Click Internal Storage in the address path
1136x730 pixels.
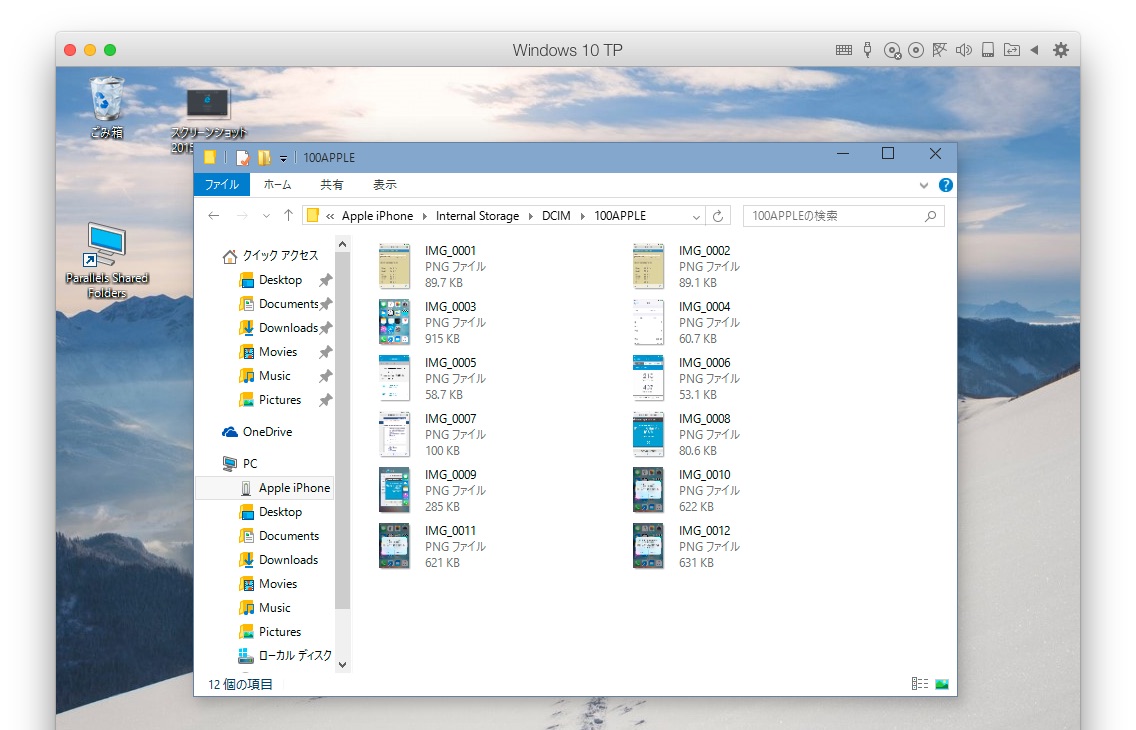click(x=477, y=216)
